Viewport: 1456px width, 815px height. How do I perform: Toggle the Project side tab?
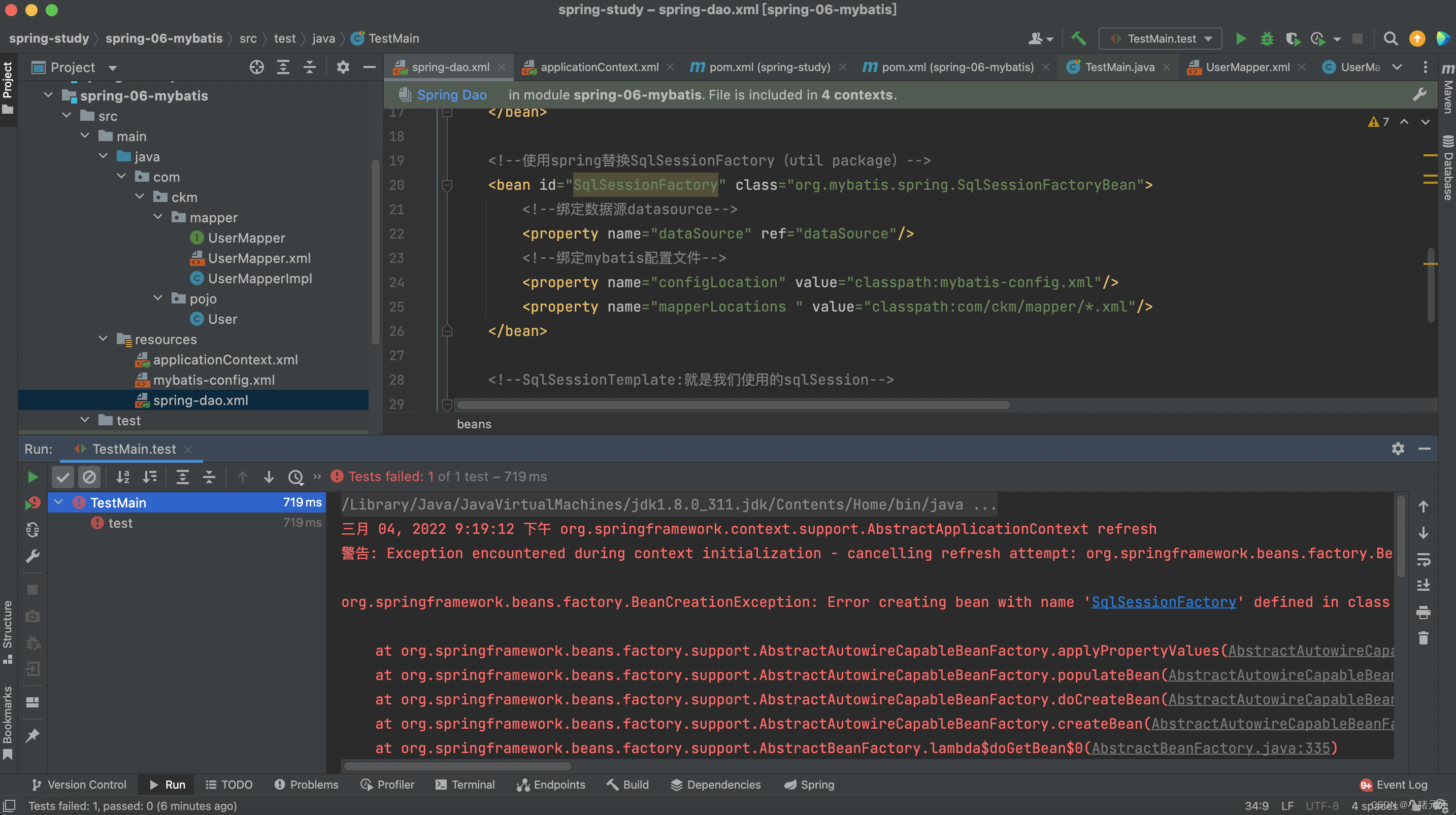coord(8,88)
